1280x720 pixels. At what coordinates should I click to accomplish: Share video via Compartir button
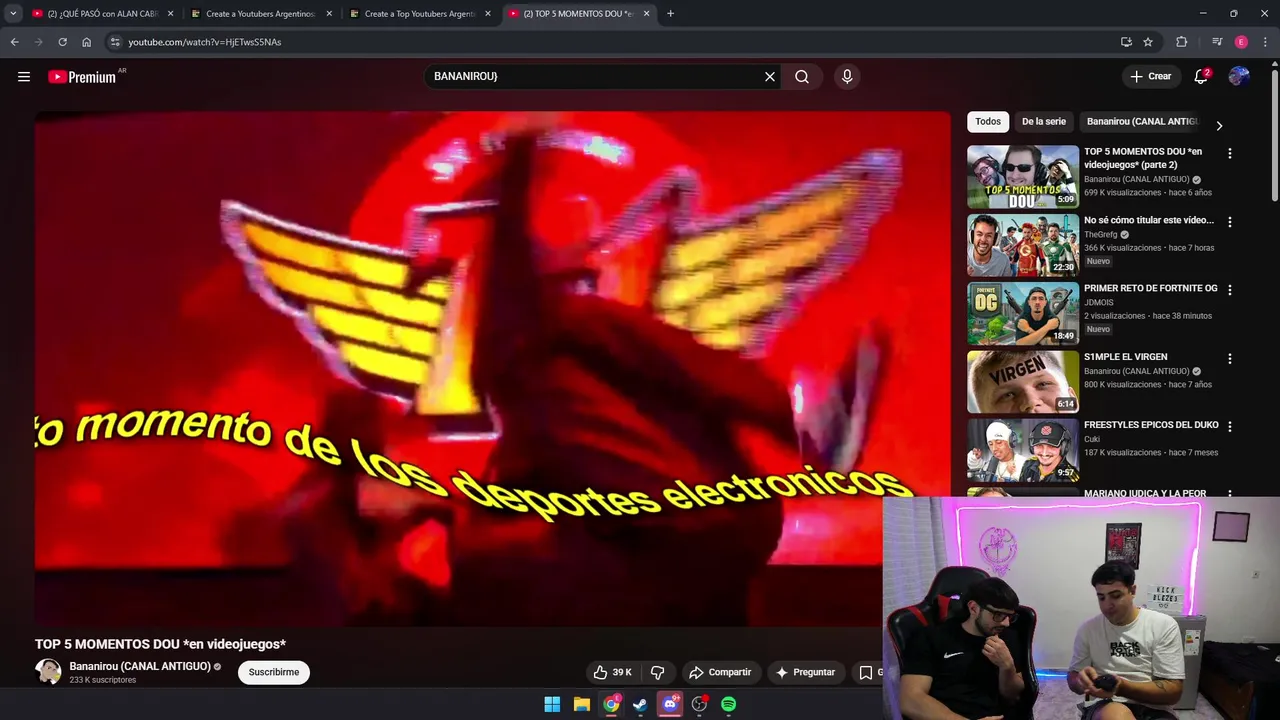720,672
